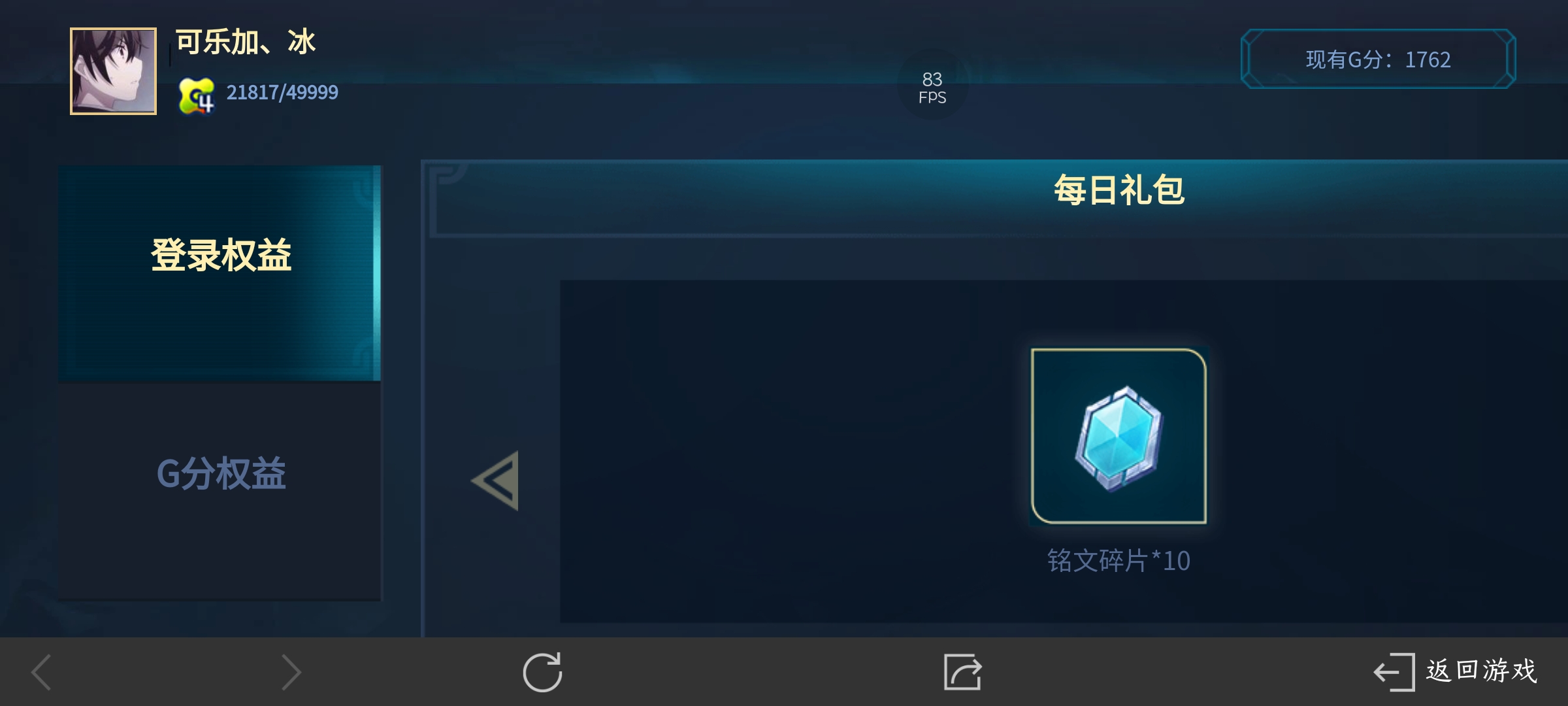Reload the page with the refresh icon
Screen dimensions: 1568x706
pyautogui.click(x=542, y=672)
